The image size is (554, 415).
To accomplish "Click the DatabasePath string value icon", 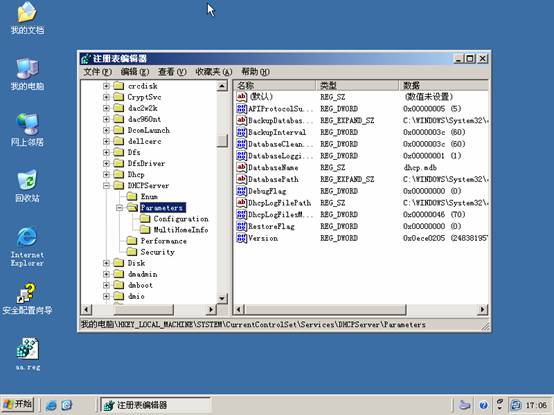I will click(x=241, y=179).
